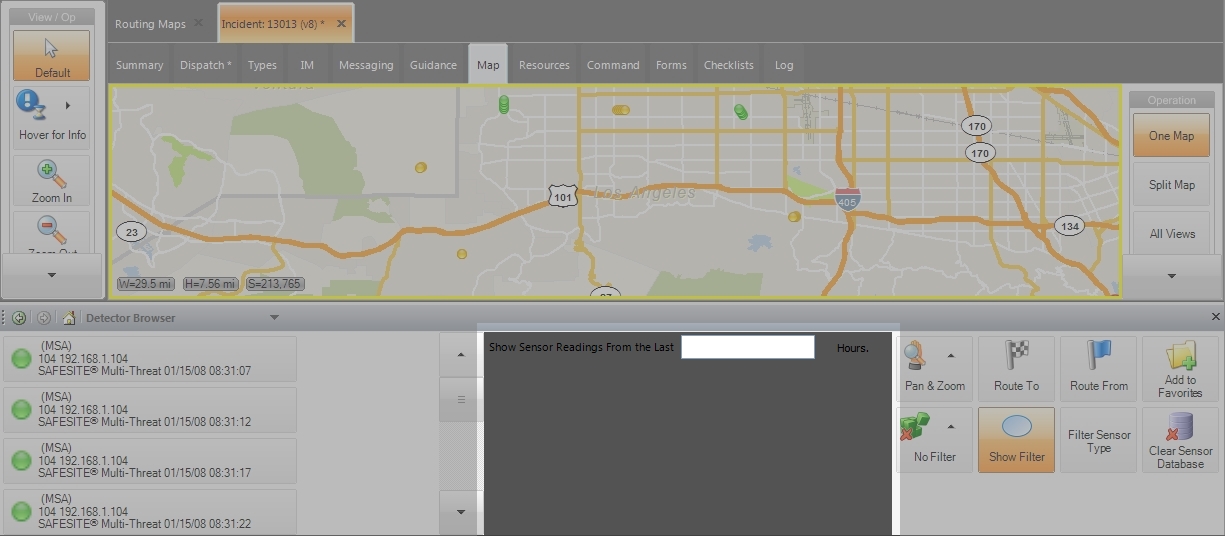1225x536 pixels.
Task: Open the Forms tab
Action: coord(671,65)
